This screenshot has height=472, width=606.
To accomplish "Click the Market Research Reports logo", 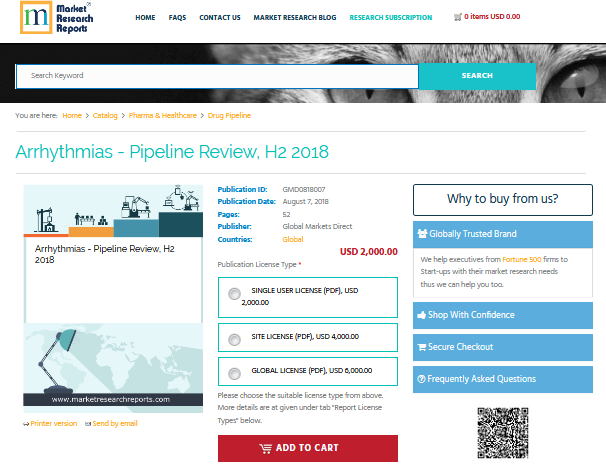I will click(56, 17).
